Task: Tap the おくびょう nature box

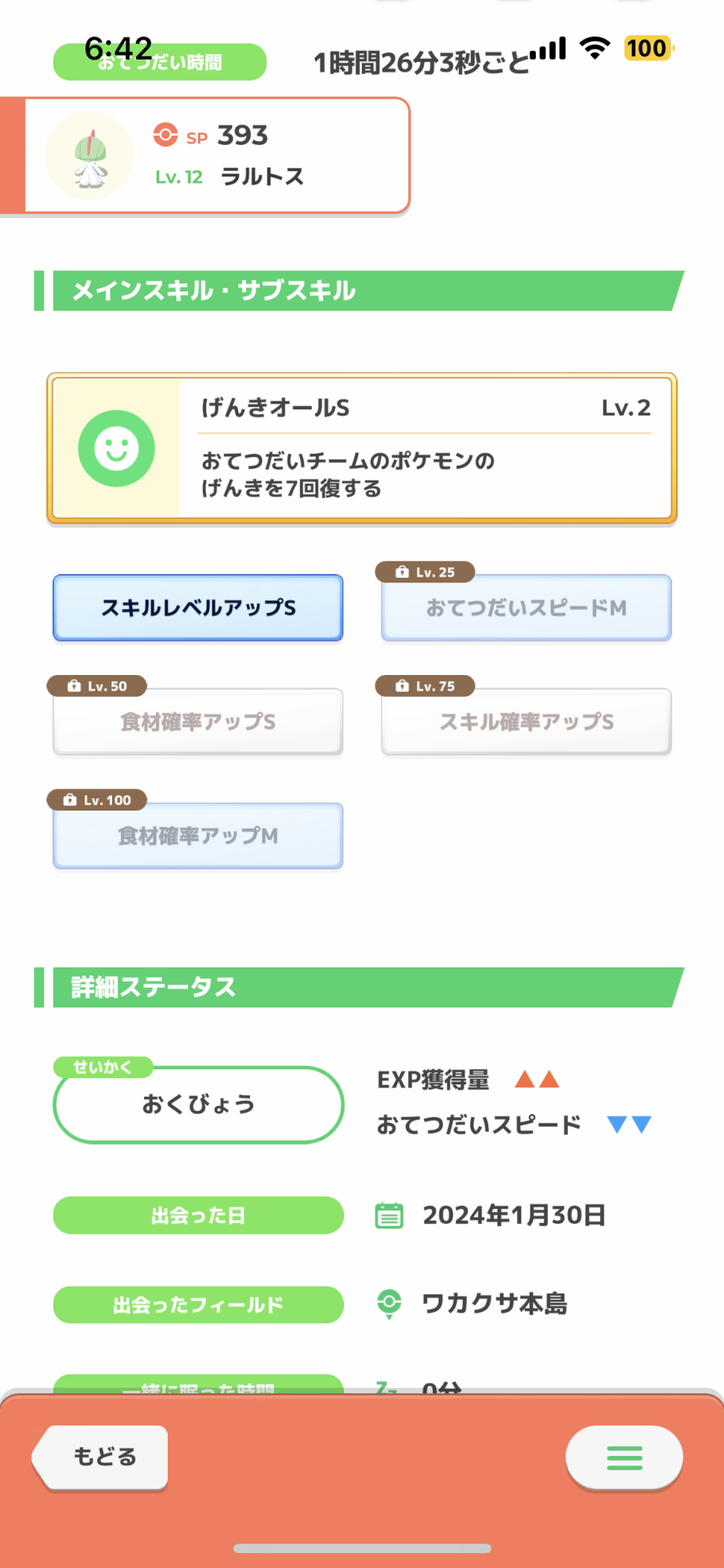Action: click(x=198, y=1105)
